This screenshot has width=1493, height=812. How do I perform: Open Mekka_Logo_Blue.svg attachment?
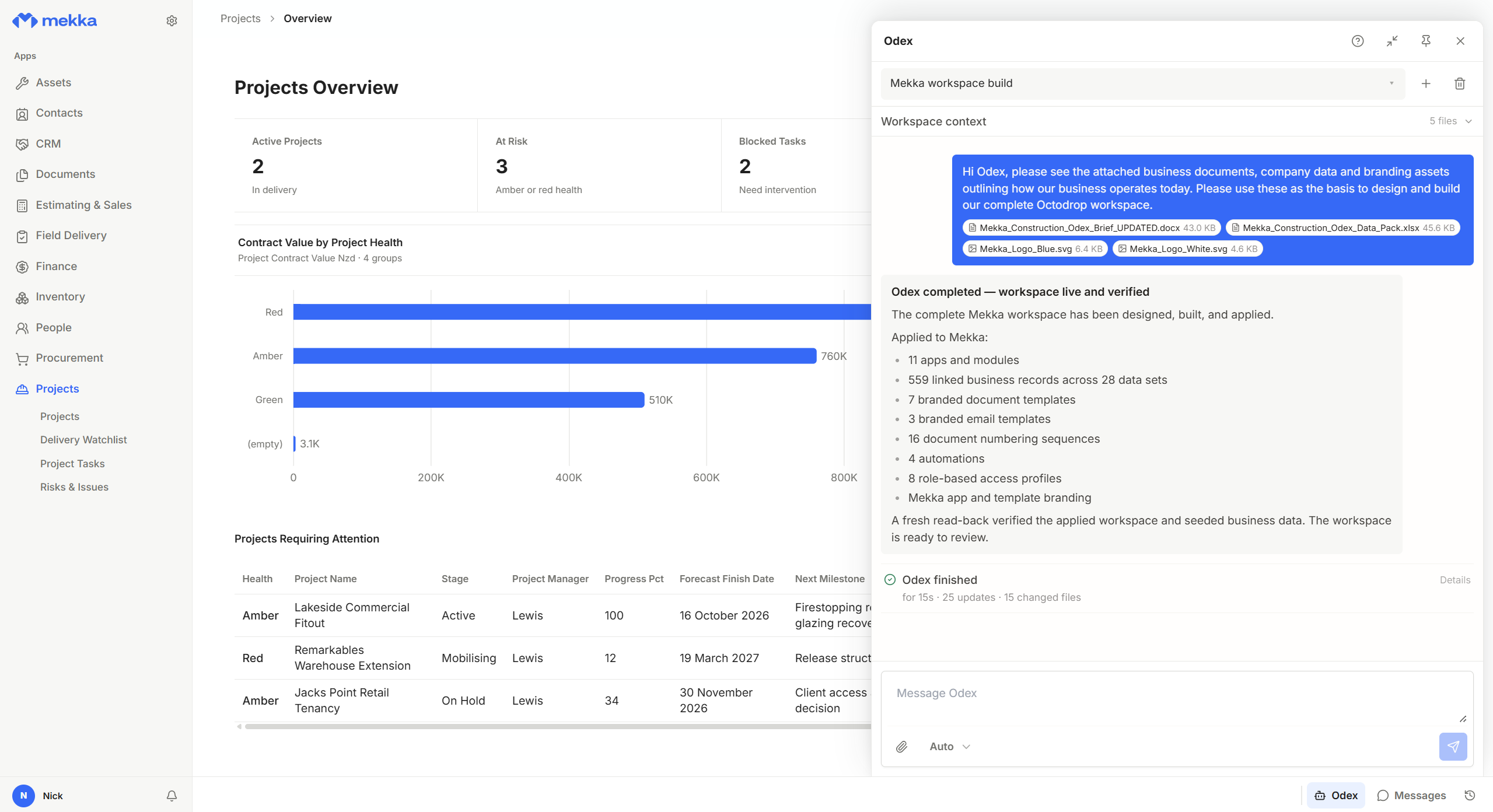pyautogui.click(x=1035, y=249)
